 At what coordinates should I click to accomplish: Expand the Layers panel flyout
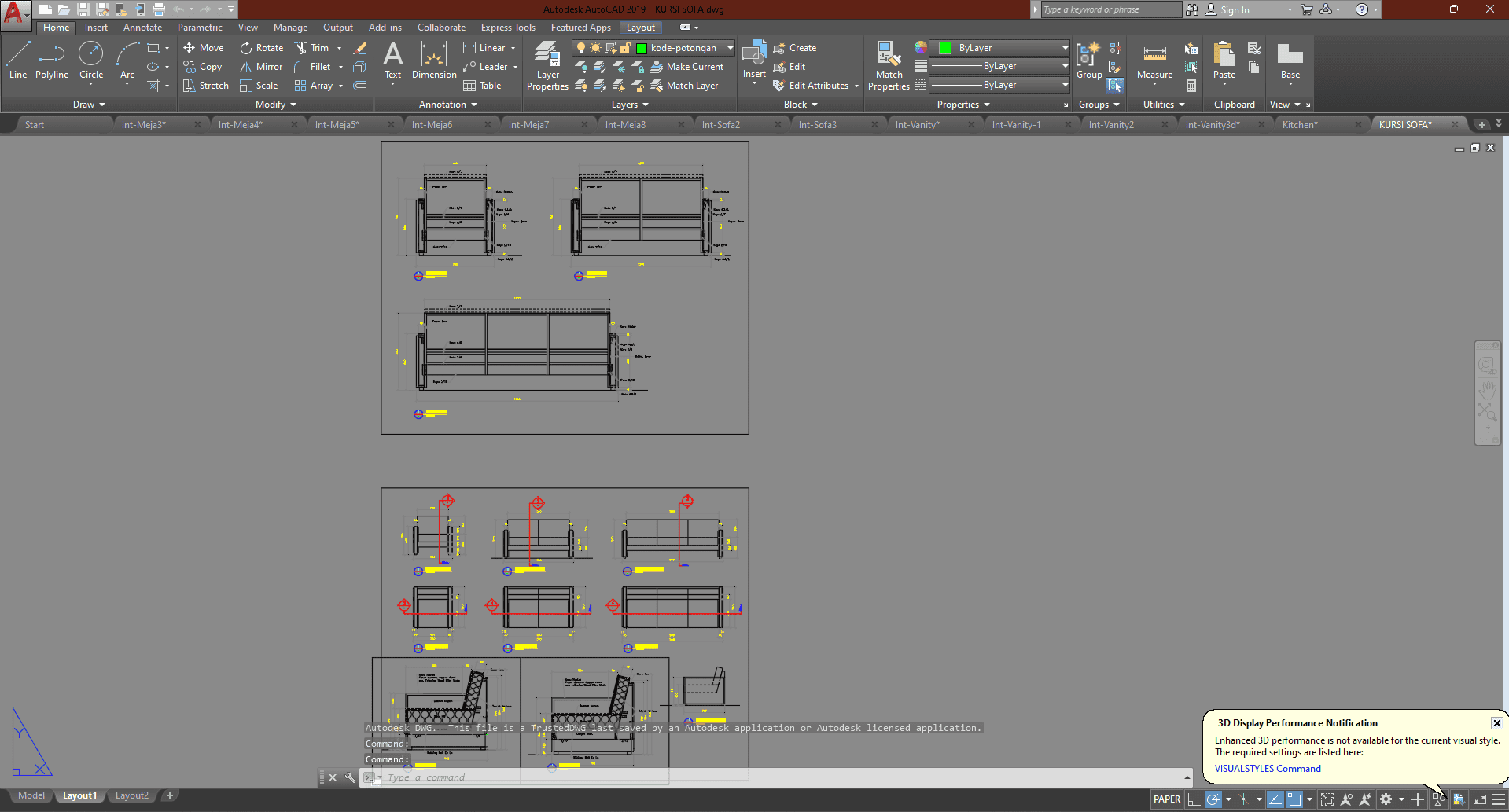(630, 105)
